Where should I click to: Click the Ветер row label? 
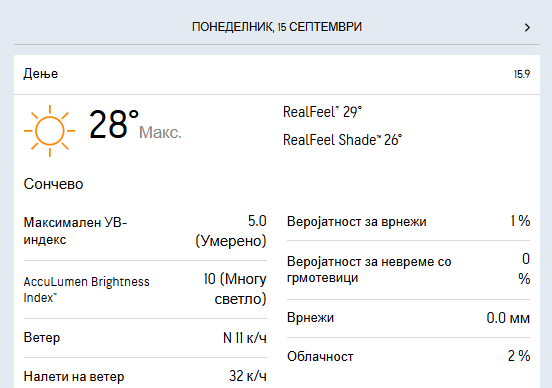tap(42, 338)
